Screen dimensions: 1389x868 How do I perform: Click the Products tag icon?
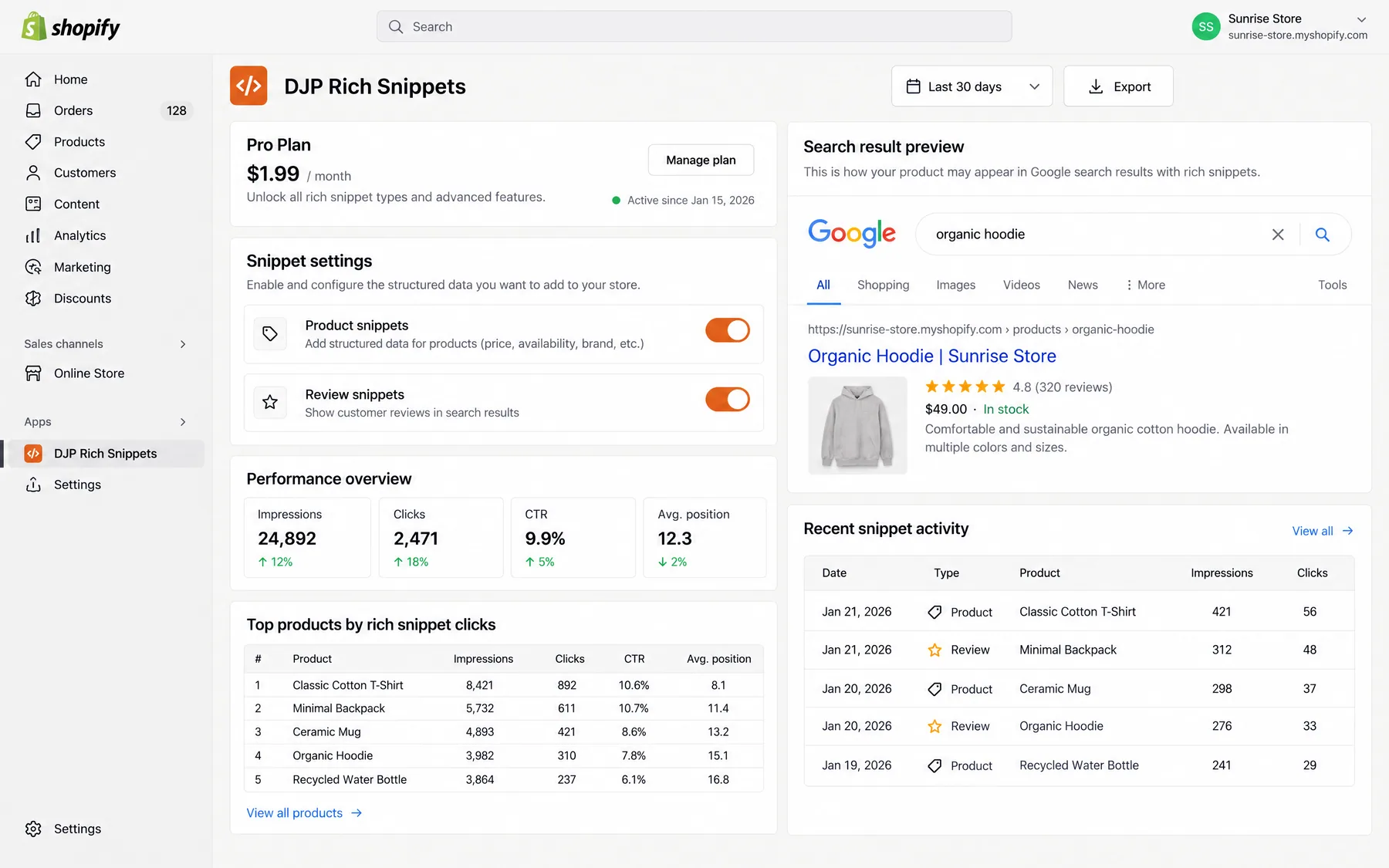click(33, 142)
